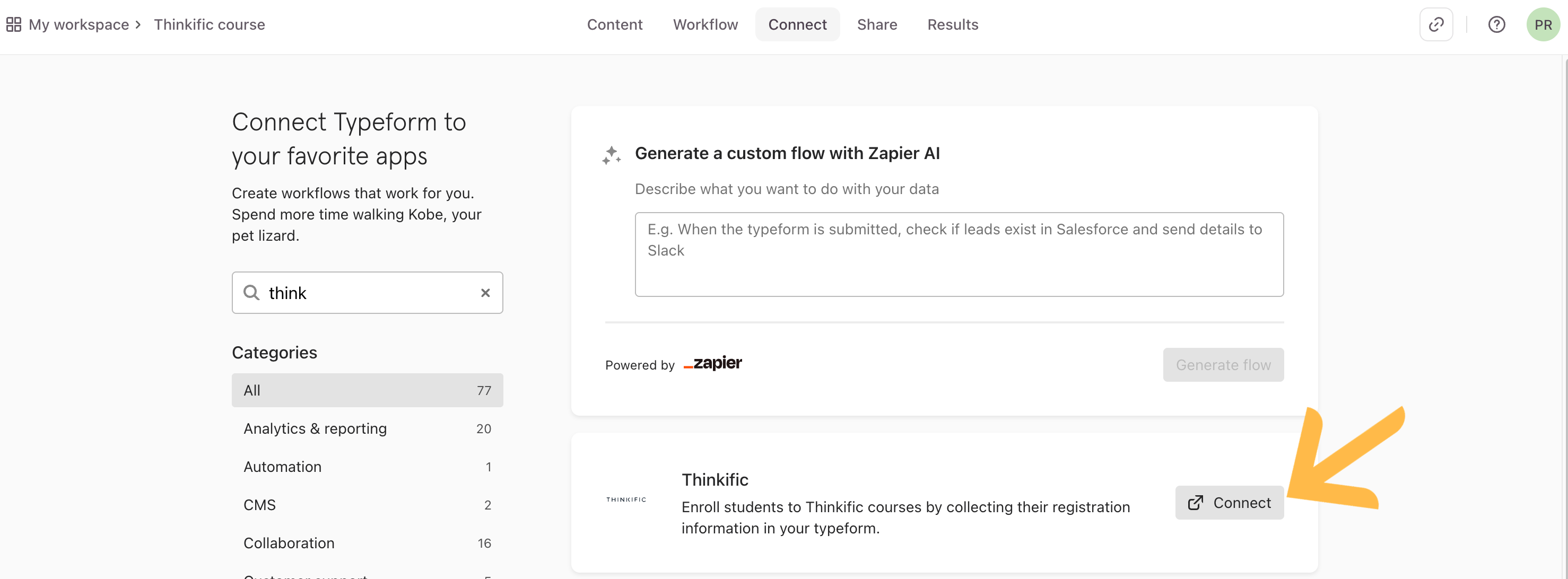
Task: Open the Results tab
Action: coord(952,24)
